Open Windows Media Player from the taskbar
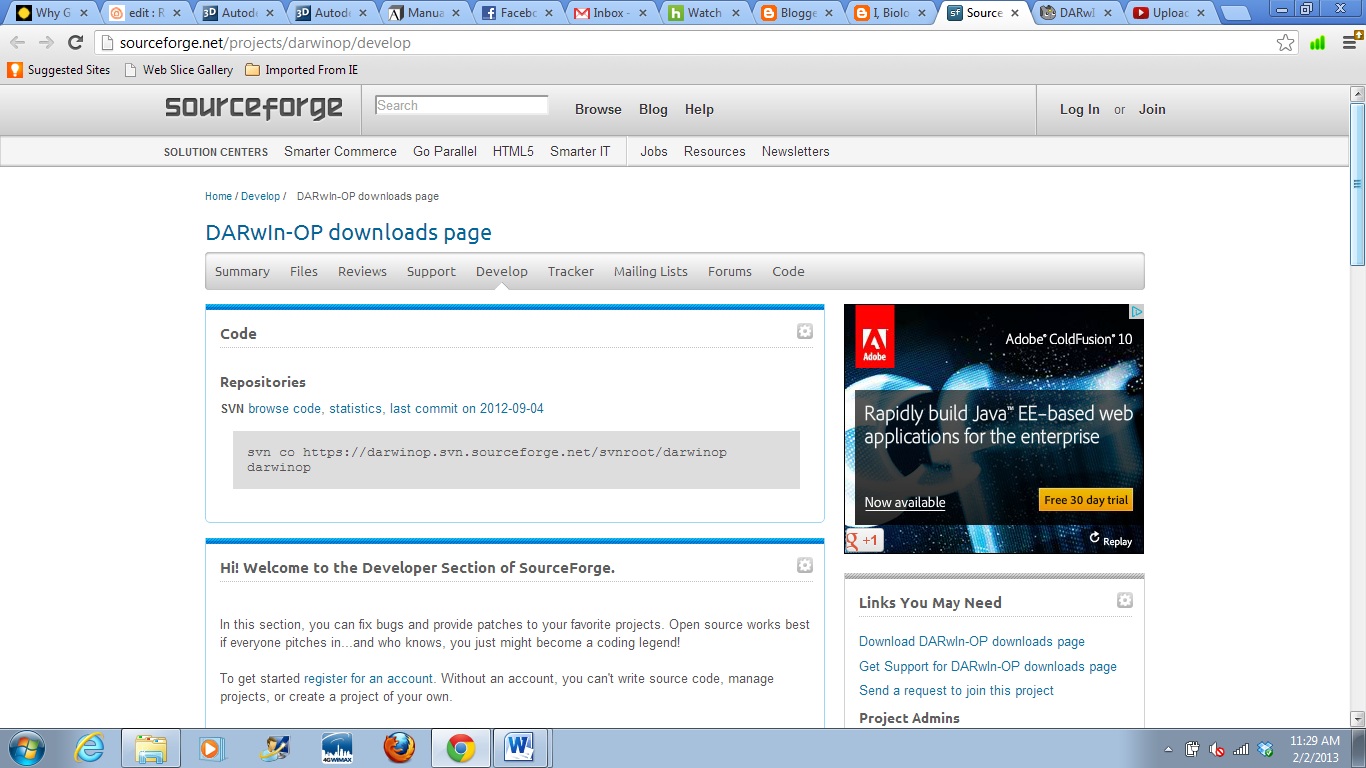The width and height of the screenshot is (1366, 768). tap(211, 748)
